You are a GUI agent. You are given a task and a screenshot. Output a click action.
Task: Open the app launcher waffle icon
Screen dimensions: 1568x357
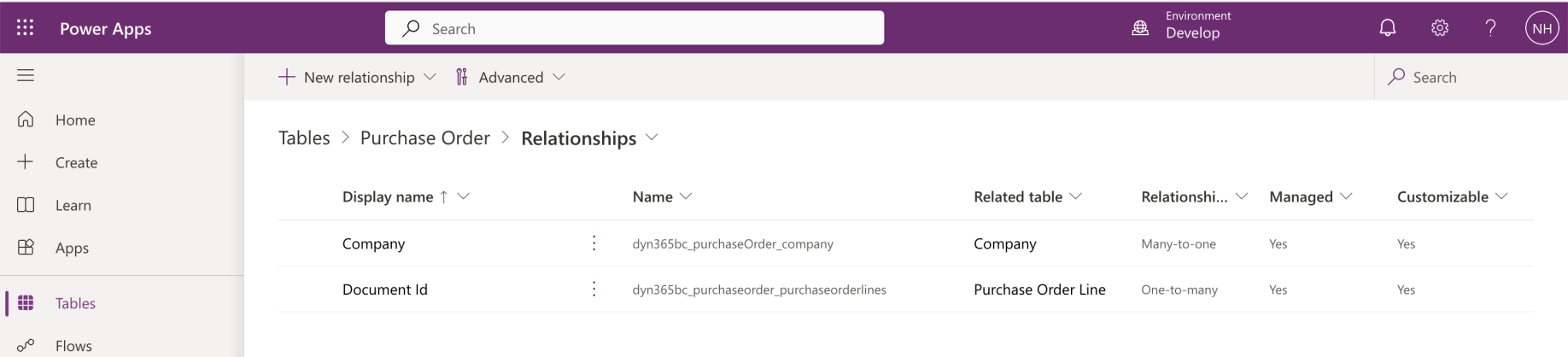tap(26, 28)
